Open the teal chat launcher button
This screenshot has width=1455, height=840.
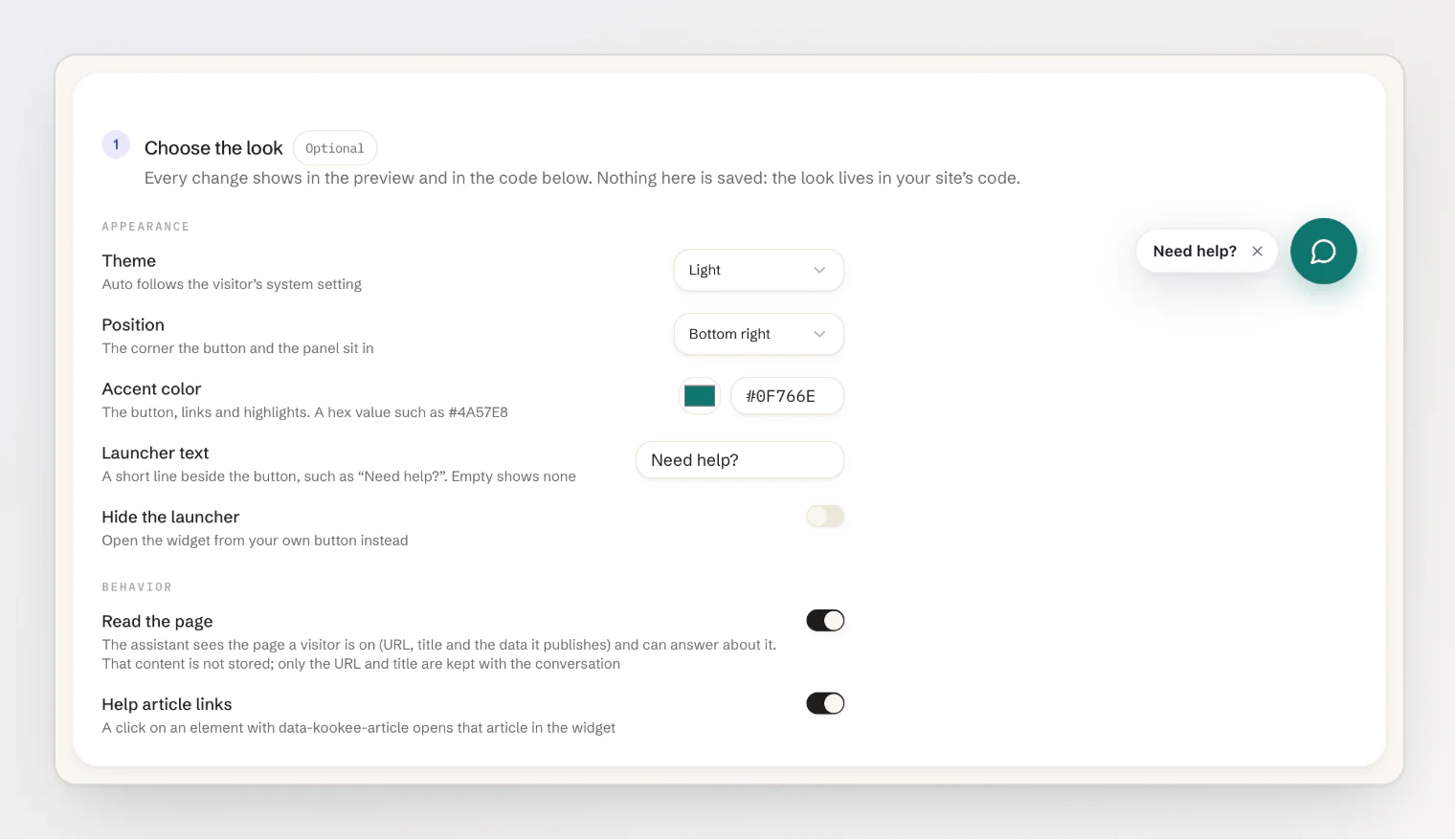coord(1323,251)
